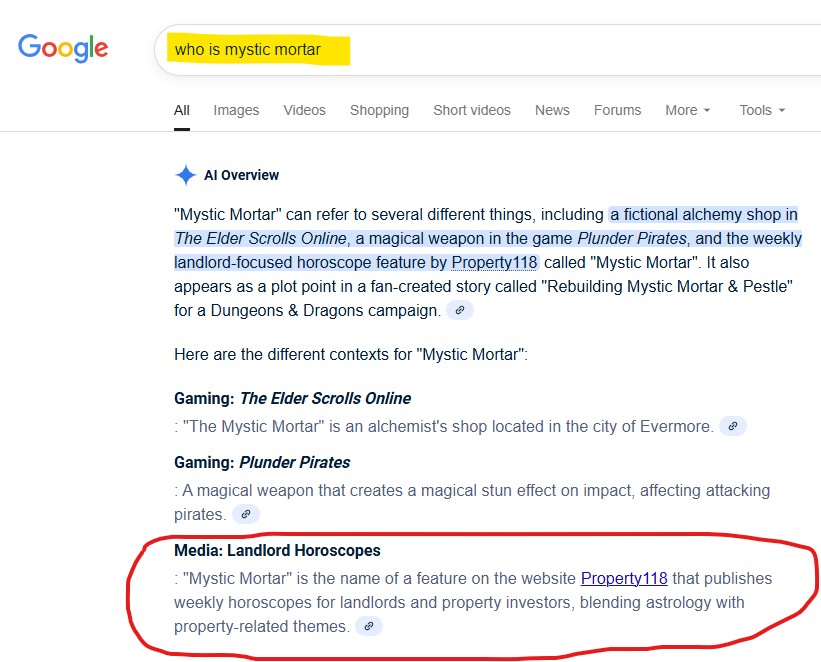
Task: Click the 'Gaming: The Elder Scrolls Online' heading
Action: tap(292, 398)
